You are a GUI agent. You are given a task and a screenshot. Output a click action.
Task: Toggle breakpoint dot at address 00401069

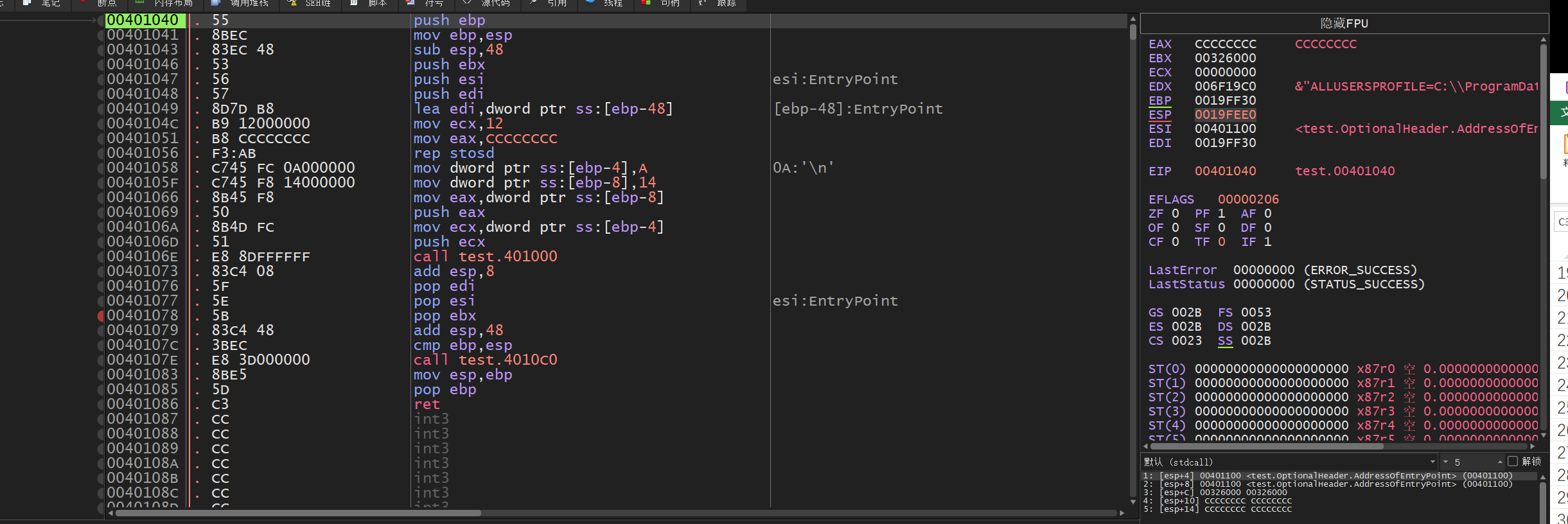coord(101,213)
